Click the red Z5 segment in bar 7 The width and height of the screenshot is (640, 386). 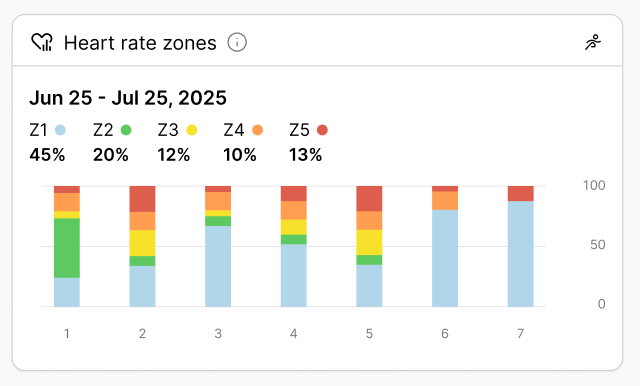(x=521, y=193)
